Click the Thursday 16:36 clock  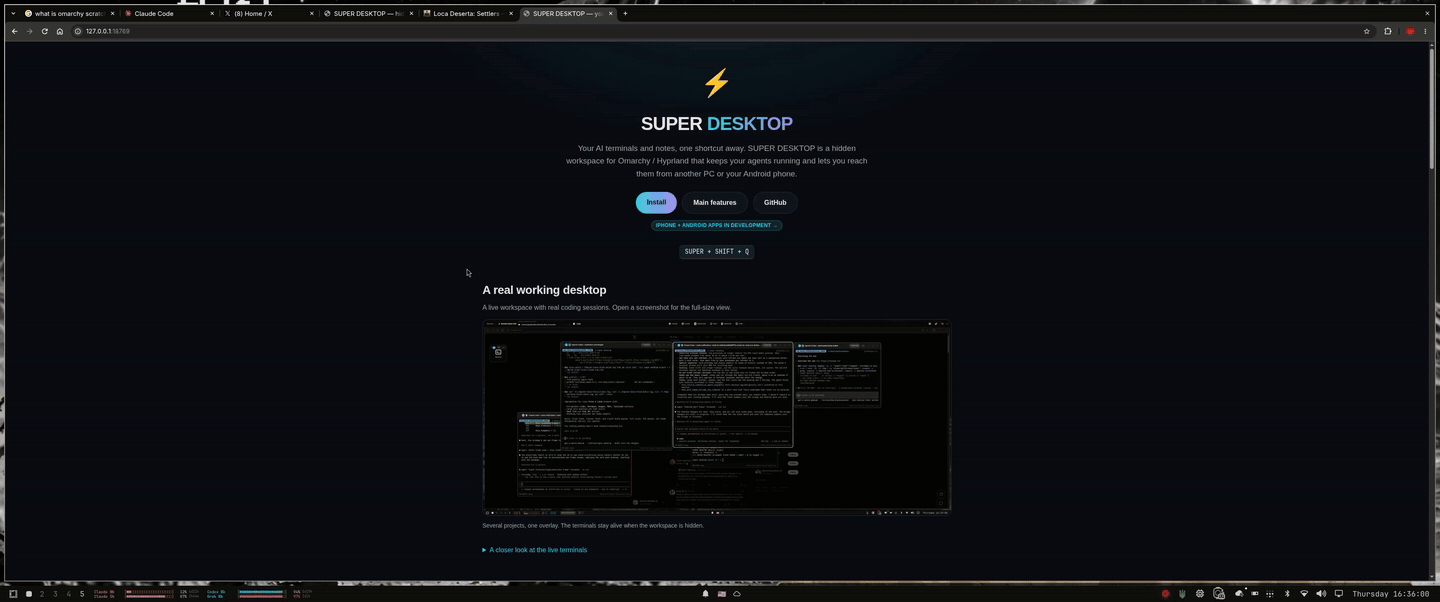[x=1391, y=594]
